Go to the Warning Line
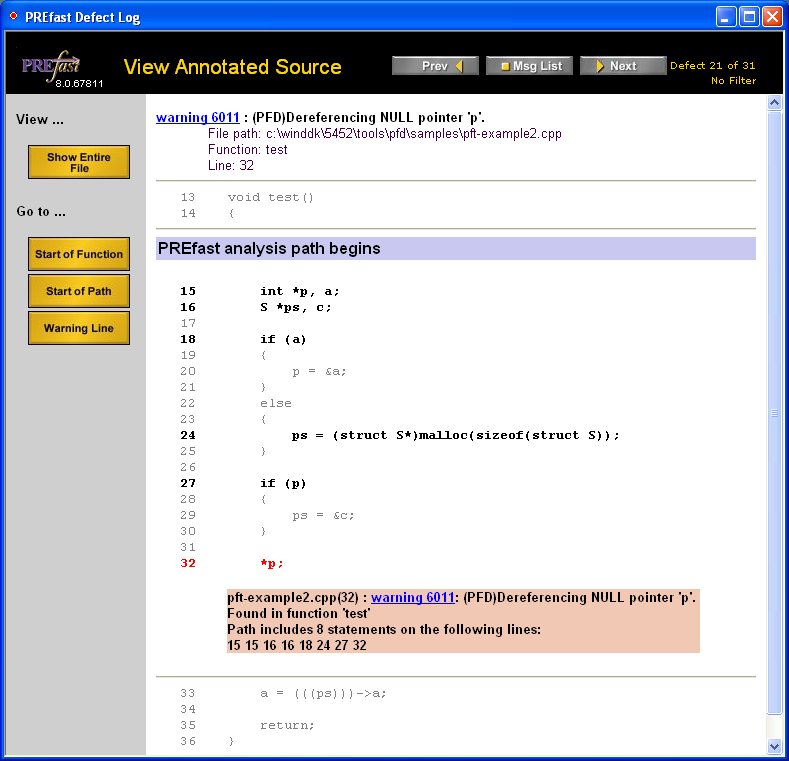Image resolution: width=789 pixels, height=761 pixels. point(79,328)
